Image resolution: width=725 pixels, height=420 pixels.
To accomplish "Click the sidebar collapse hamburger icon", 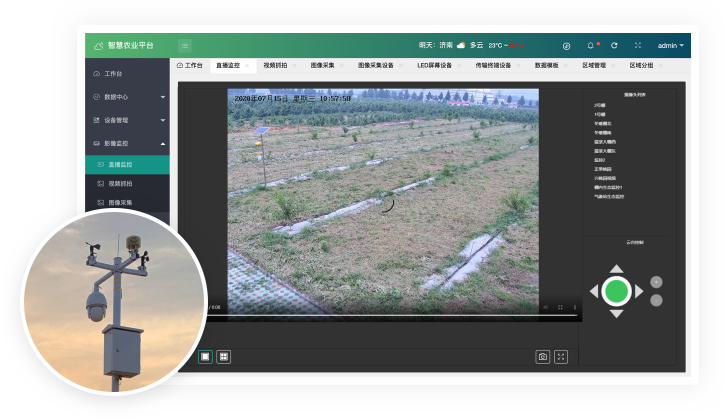I will (185, 45).
